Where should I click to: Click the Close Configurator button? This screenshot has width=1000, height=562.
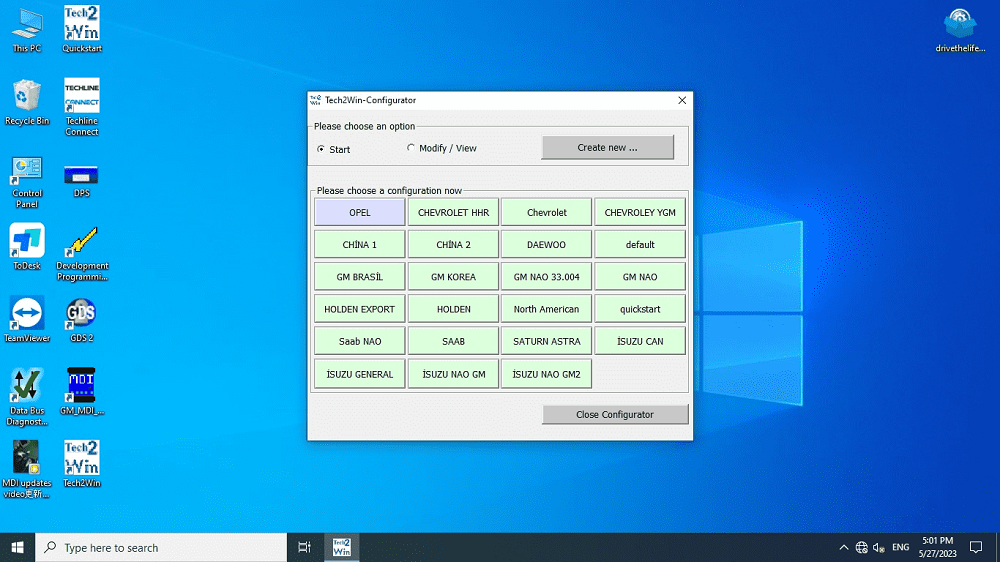[x=615, y=414]
